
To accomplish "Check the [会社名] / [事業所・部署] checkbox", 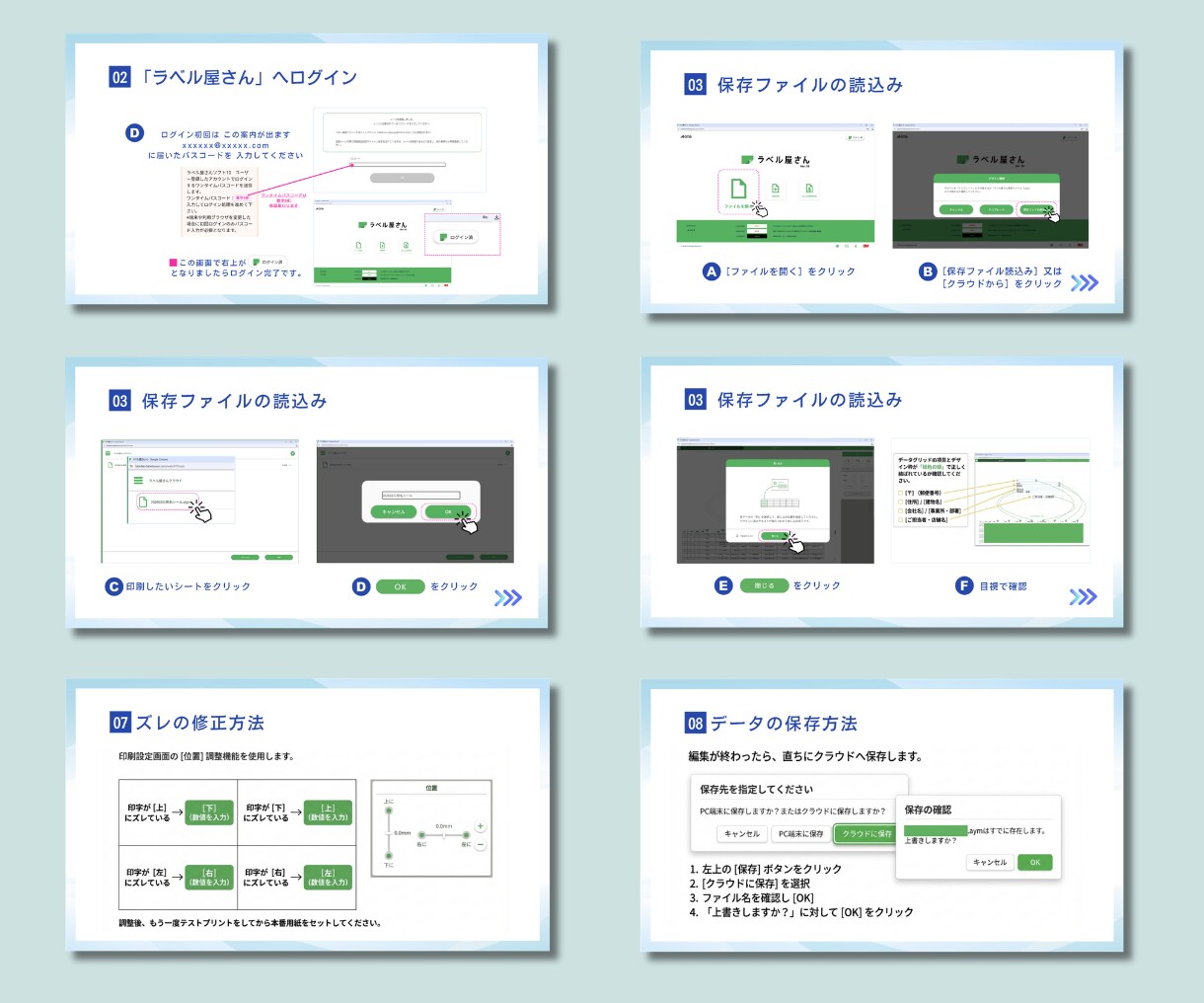I will point(901,510).
